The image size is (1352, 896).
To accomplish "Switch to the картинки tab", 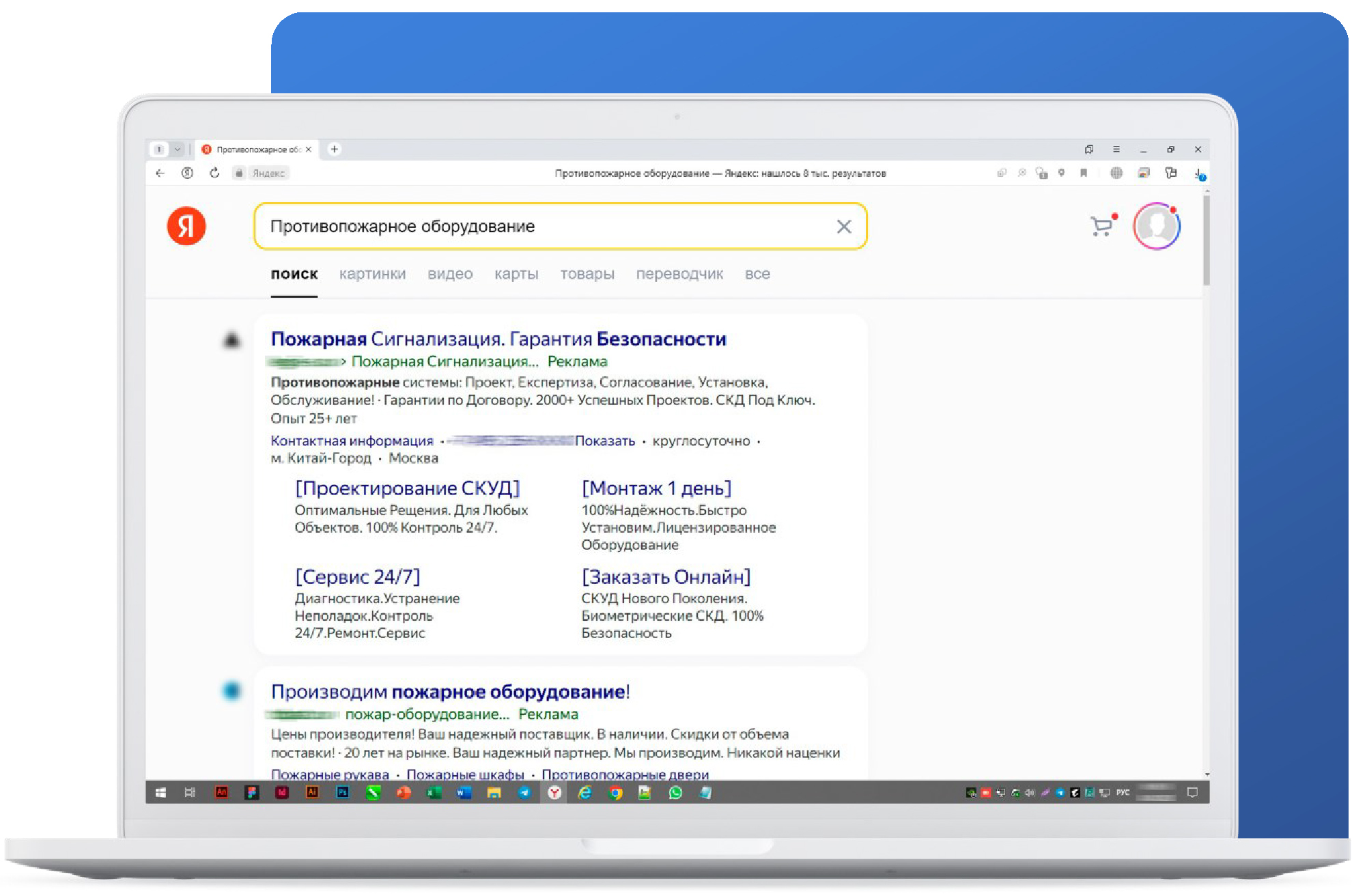I will (372, 274).
